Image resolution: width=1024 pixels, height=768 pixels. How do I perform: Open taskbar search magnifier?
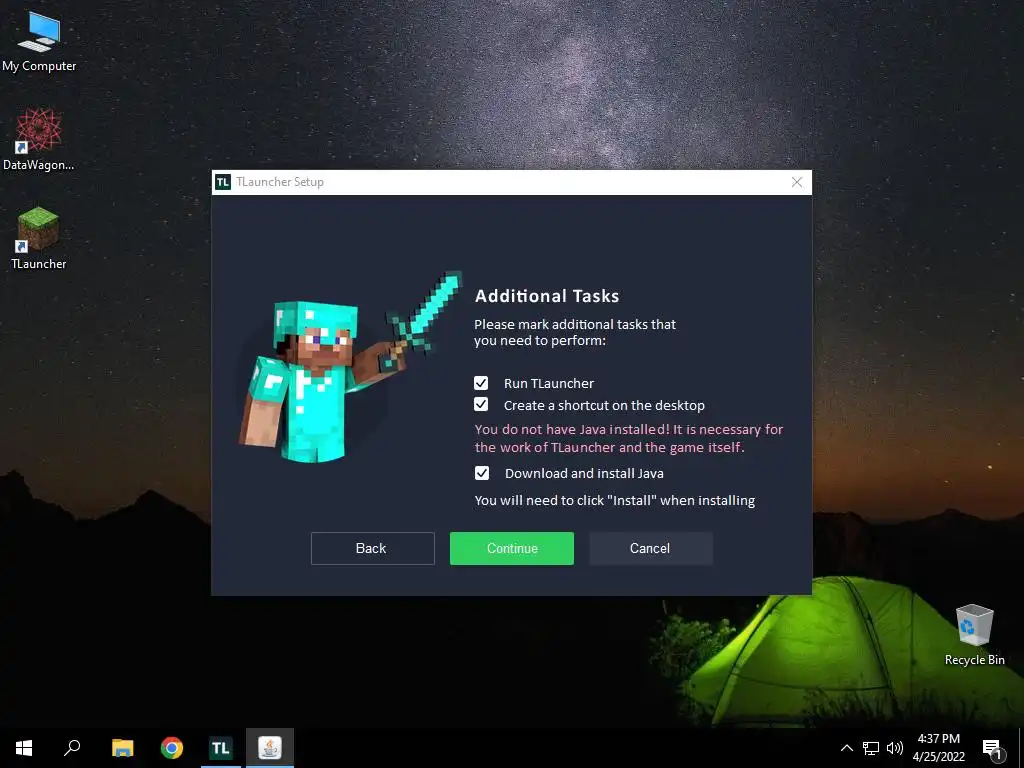[x=72, y=748]
